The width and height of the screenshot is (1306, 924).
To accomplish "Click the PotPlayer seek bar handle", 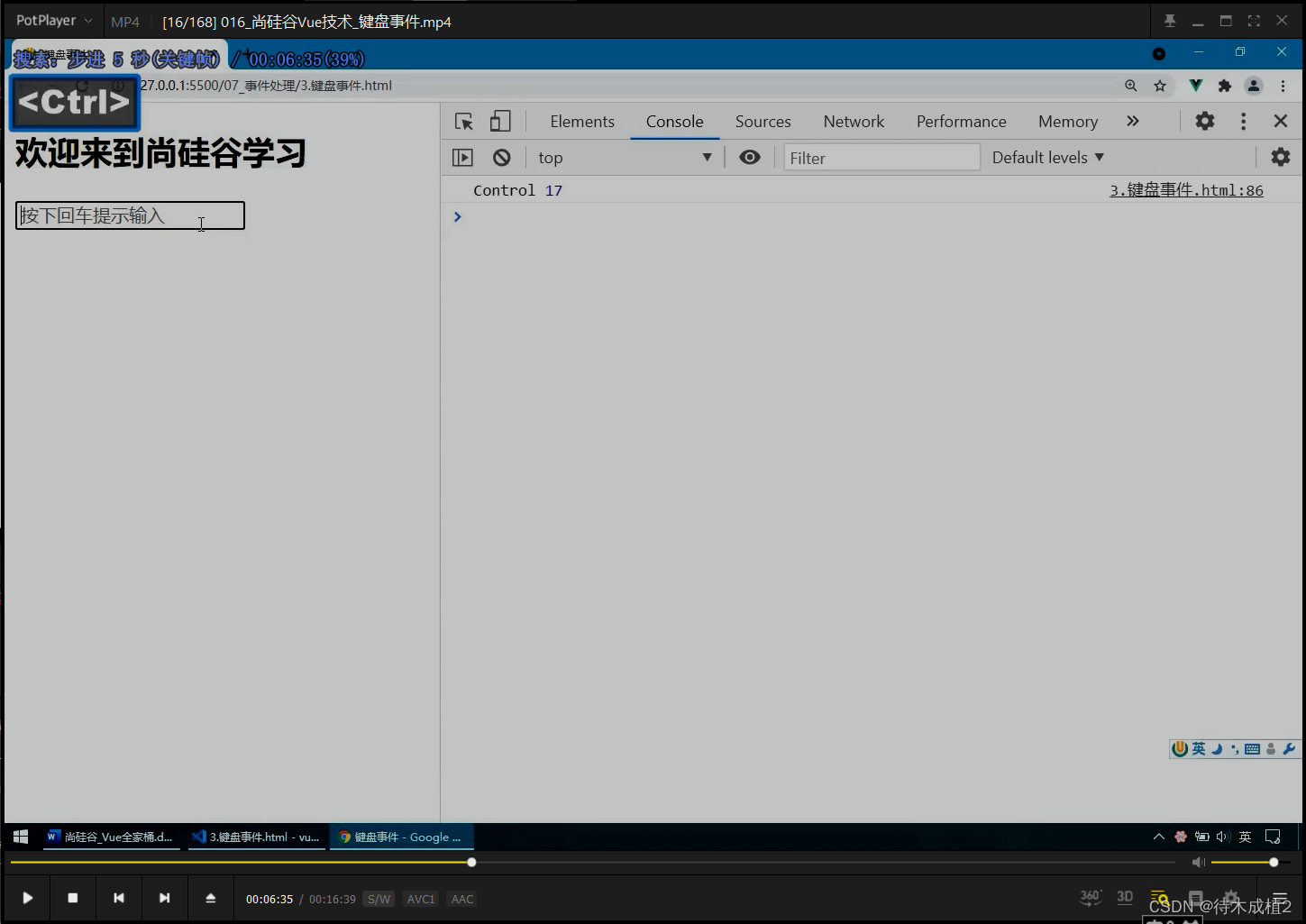I will click(471, 862).
